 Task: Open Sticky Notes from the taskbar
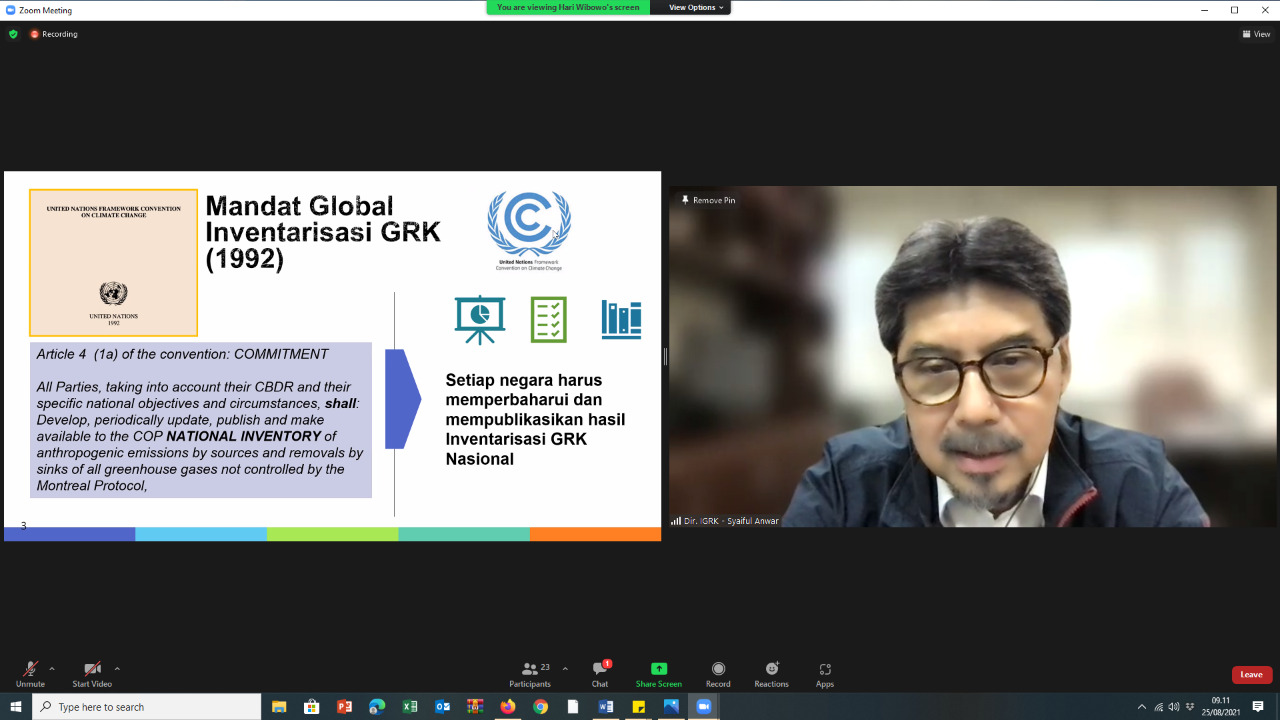[x=639, y=707]
